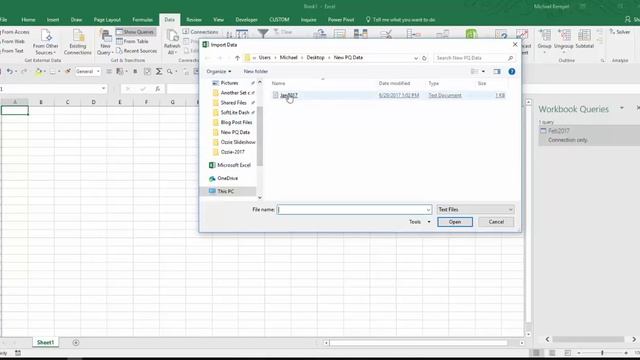Open the address bar history dropdown

(x=416, y=58)
